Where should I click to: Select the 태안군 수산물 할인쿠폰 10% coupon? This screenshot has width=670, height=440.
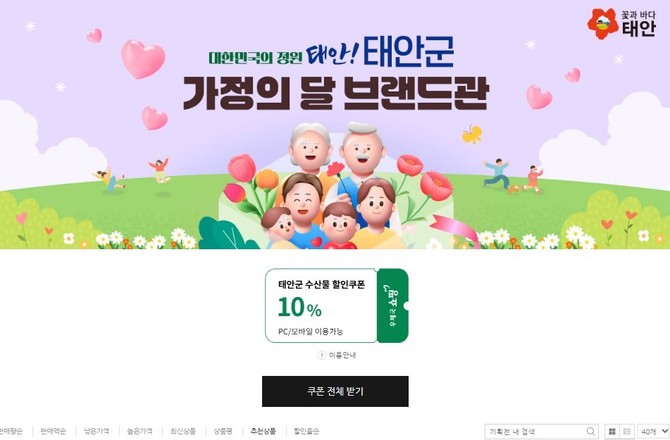321,305
